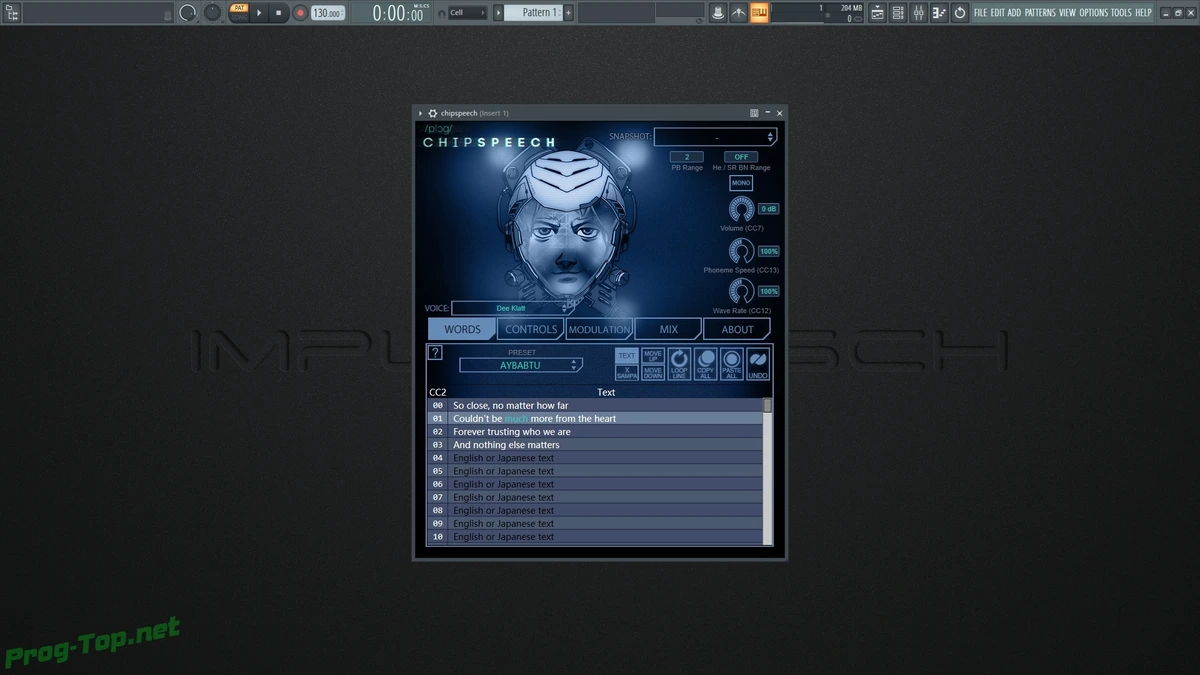Select TEXT input mode button
Image resolution: width=1200 pixels, height=675 pixels.
627,356
